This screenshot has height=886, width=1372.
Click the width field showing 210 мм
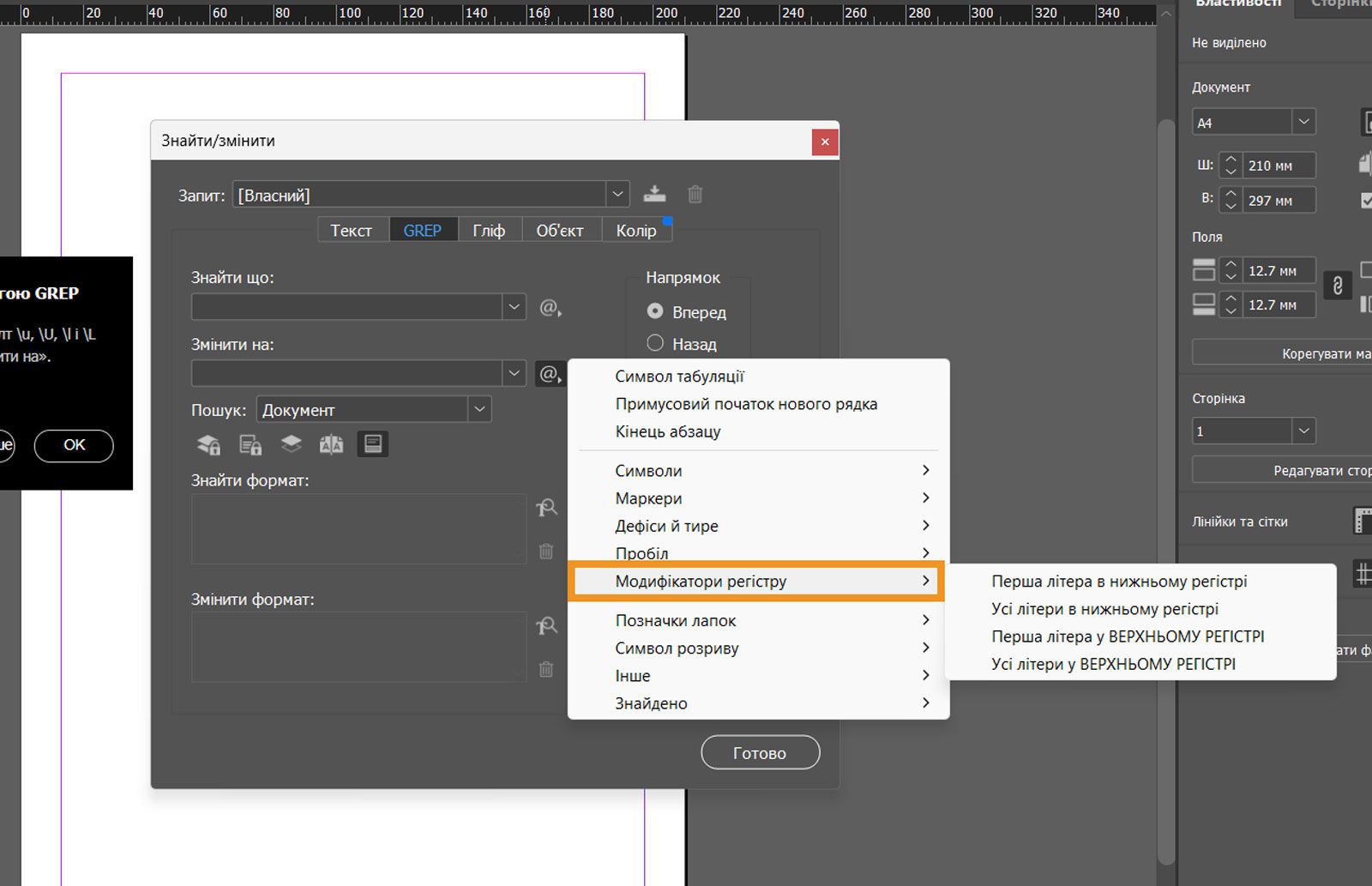pyautogui.click(x=1279, y=166)
